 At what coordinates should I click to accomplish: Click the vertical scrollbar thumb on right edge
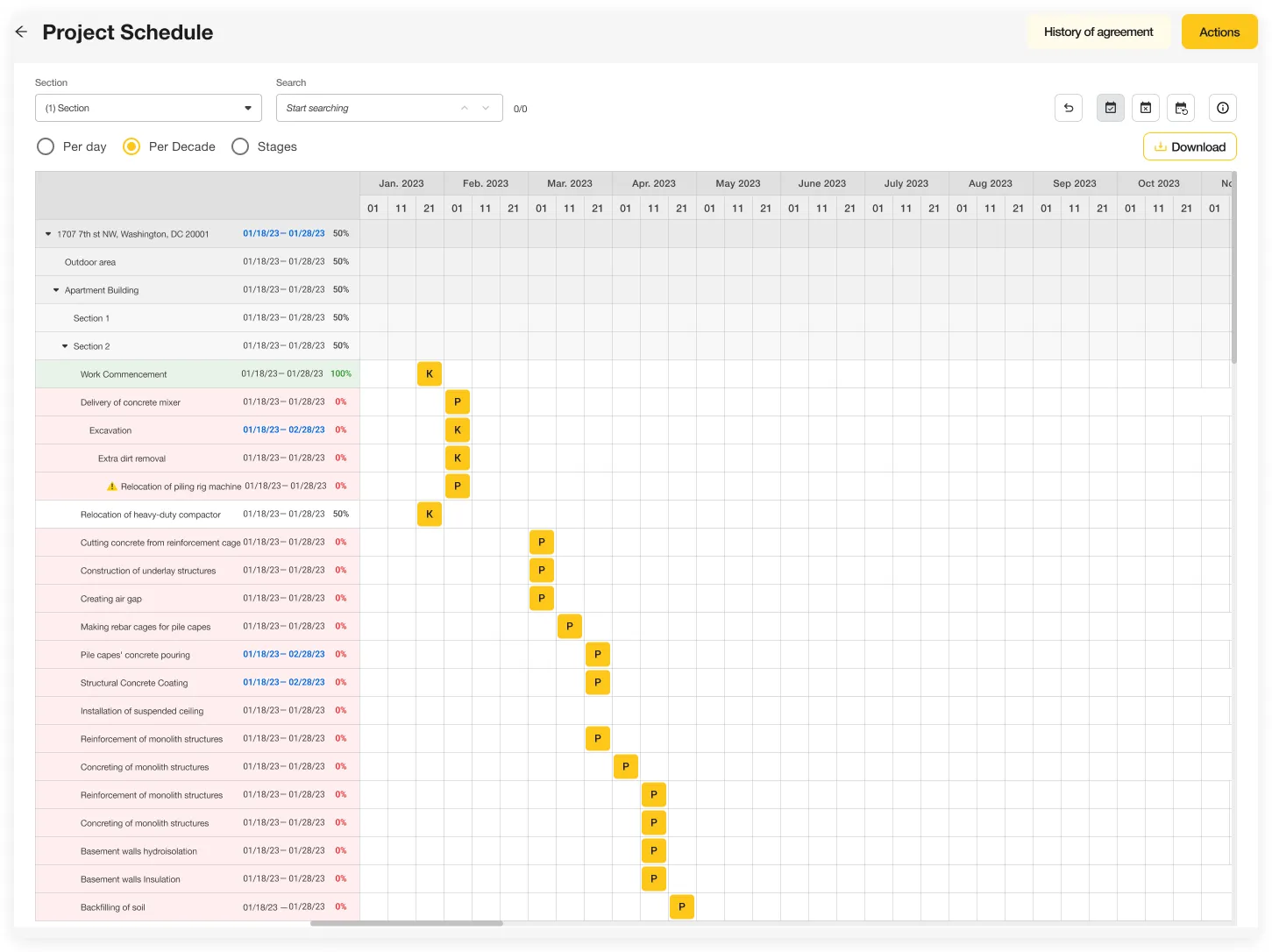coord(1233,267)
